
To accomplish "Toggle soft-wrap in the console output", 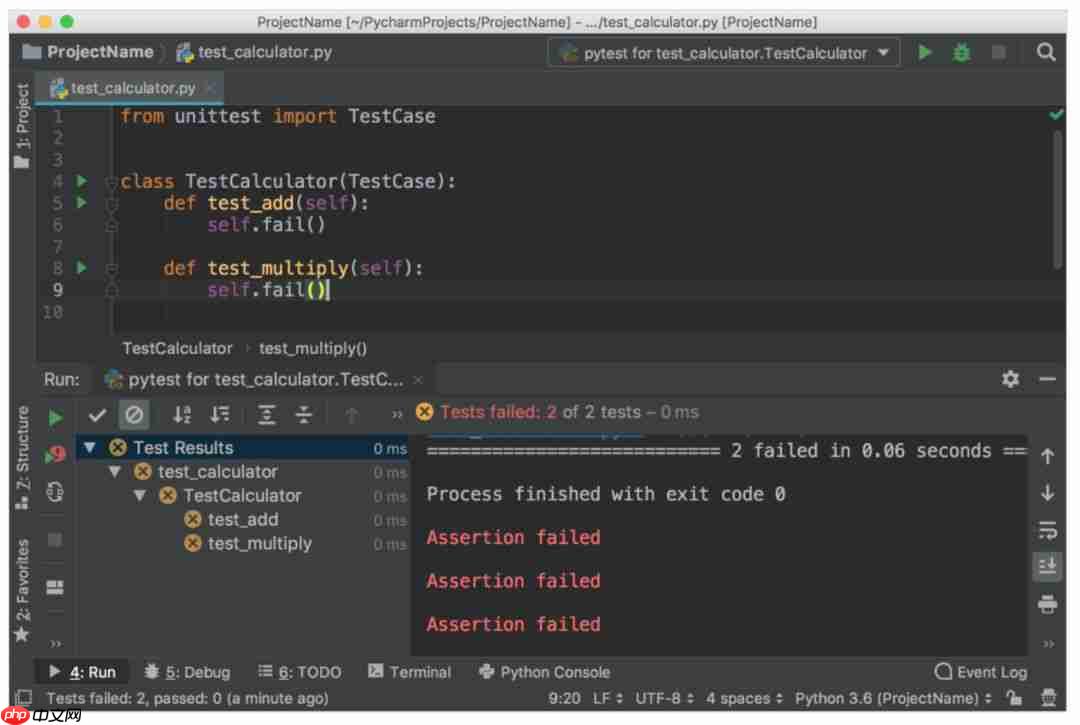I will pos(1048,530).
